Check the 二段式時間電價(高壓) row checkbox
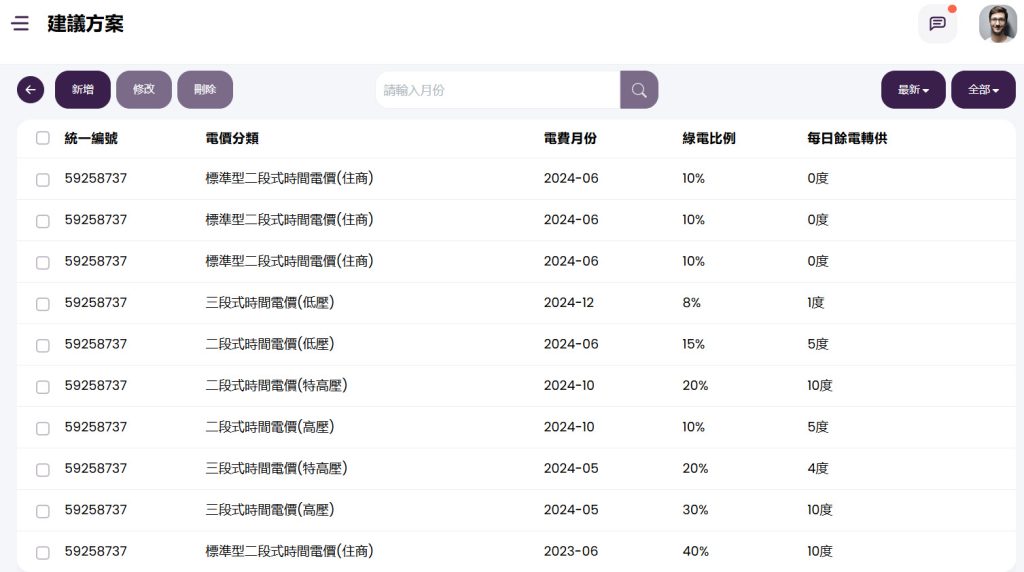The height and width of the screenshot is (572, 1024). (43, 428)
